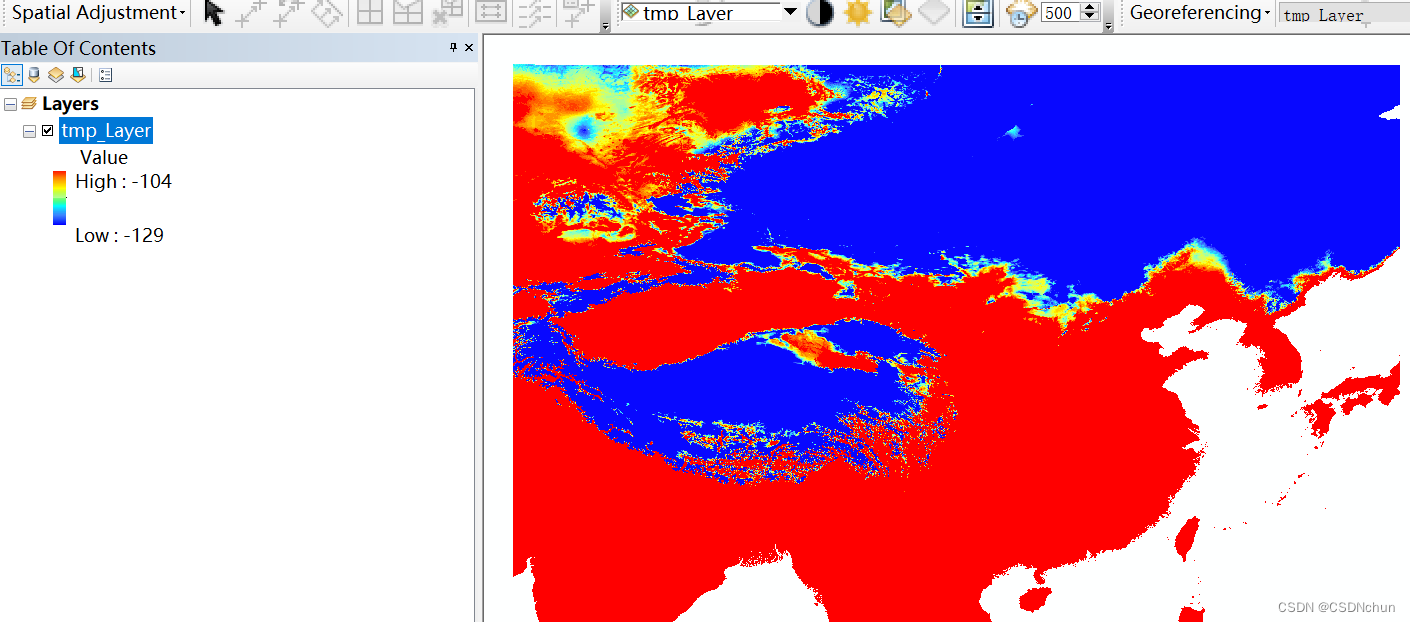Toggle List By Visibility view in the TOC
The height and width of the screenshot is (622, 1410).
pyautogui.click(x=55, y=74)
